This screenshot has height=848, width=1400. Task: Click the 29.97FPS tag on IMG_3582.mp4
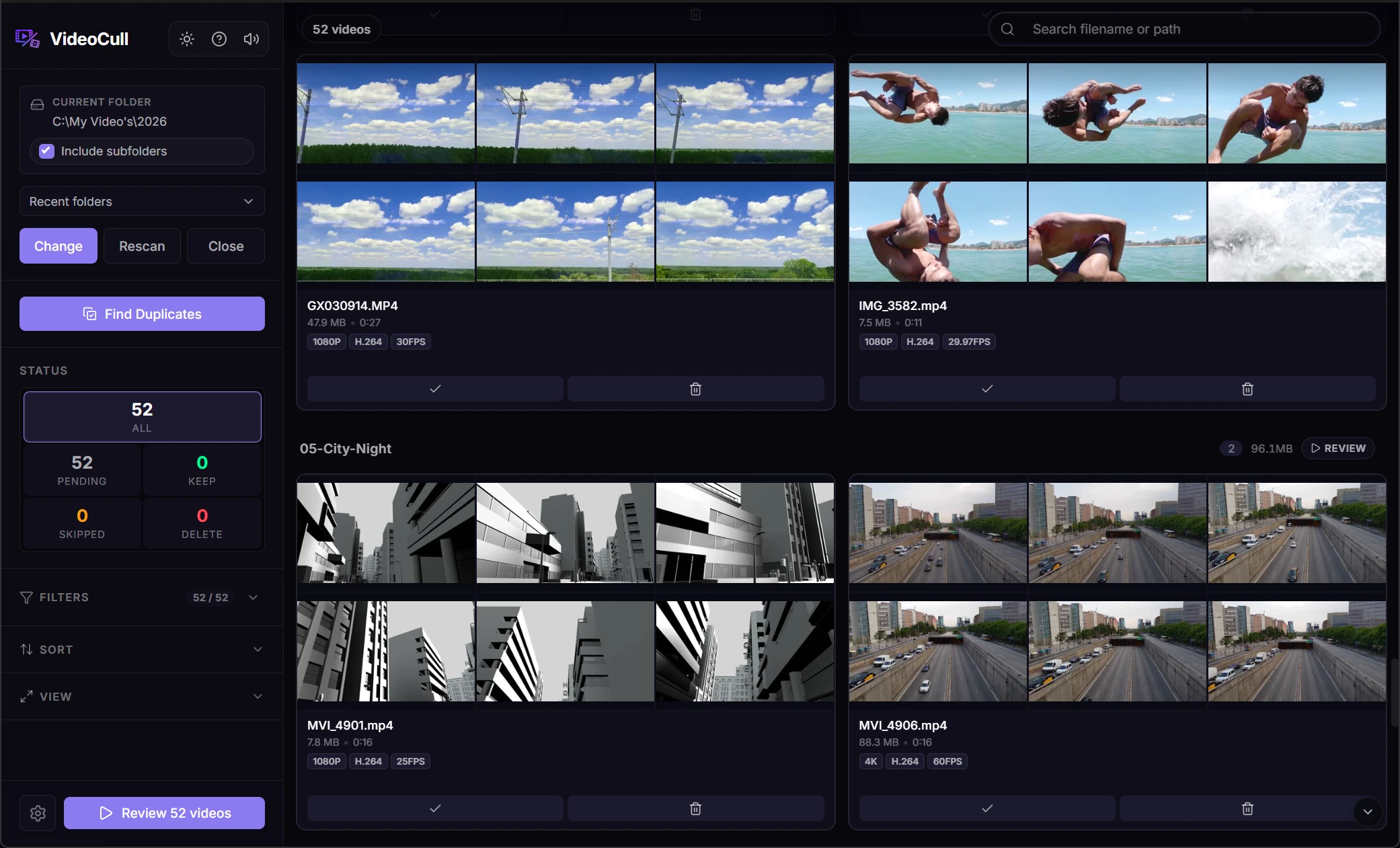pyautogui.click(x=969, y=342)
